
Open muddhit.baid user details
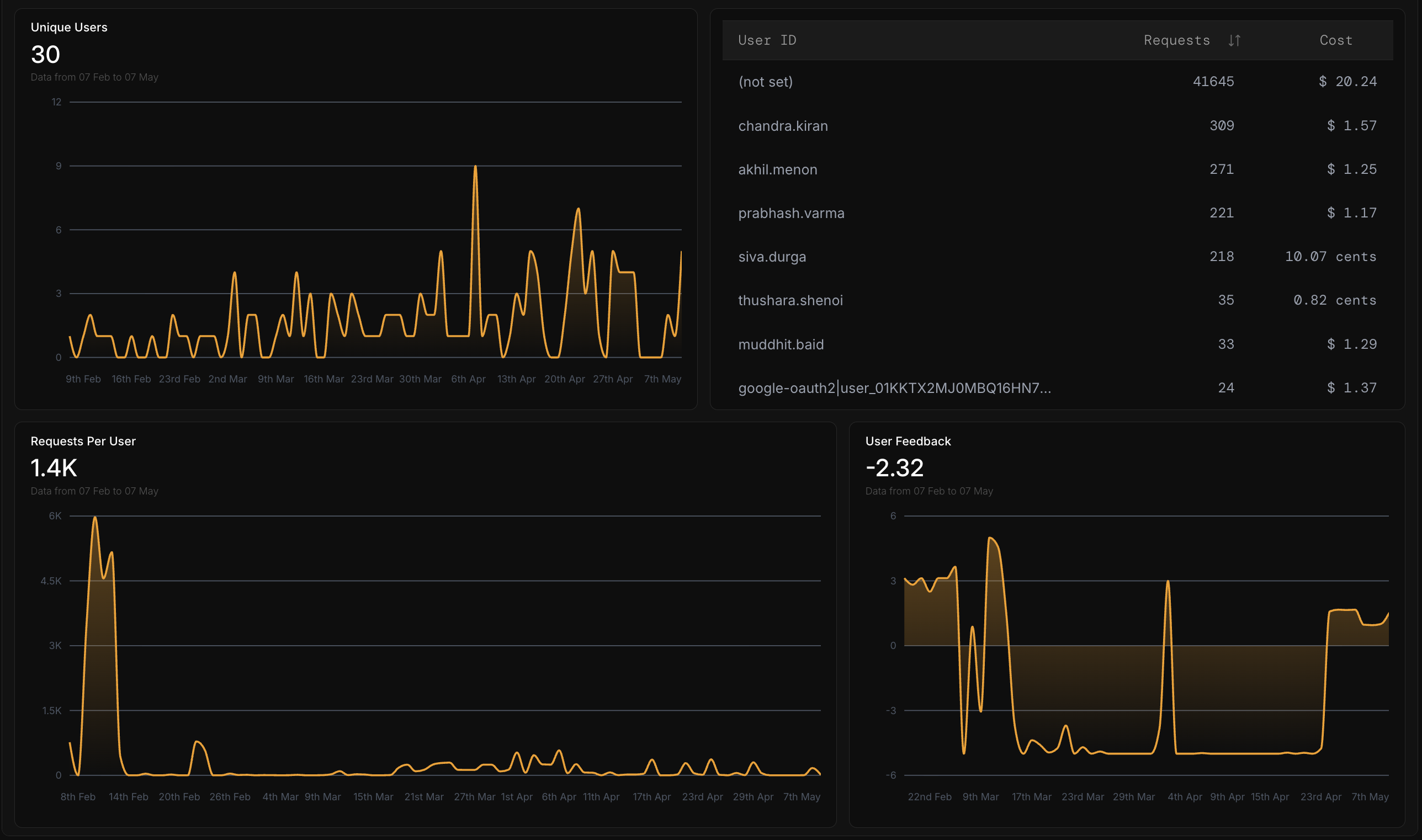pos(1058,344)
